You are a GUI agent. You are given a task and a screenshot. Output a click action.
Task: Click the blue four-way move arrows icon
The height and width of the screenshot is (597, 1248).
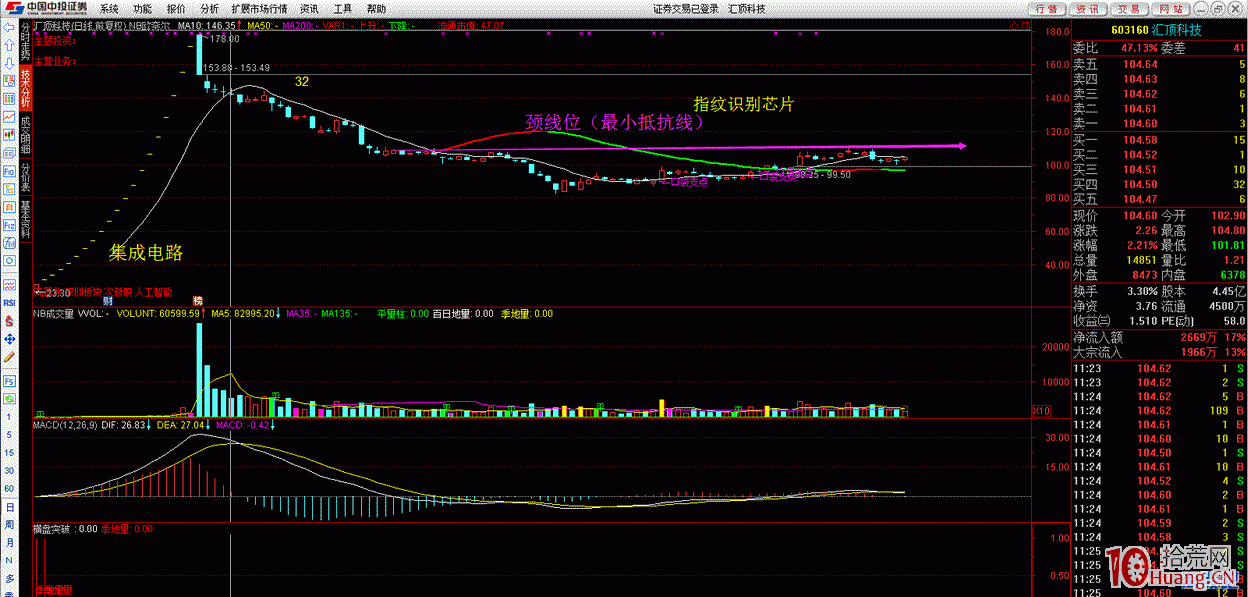pyautogui.click(x=9, y=339)
